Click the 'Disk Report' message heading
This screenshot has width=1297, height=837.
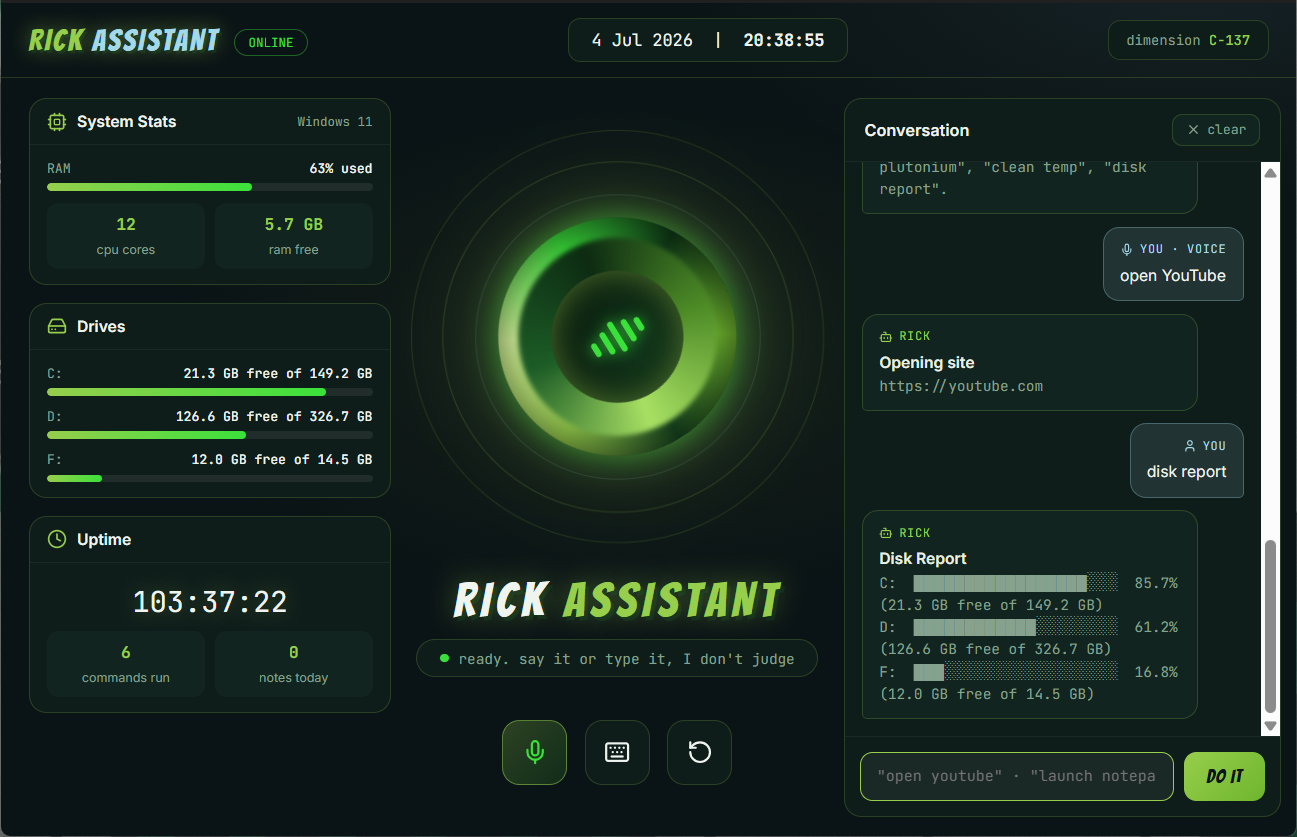(923, 558)
